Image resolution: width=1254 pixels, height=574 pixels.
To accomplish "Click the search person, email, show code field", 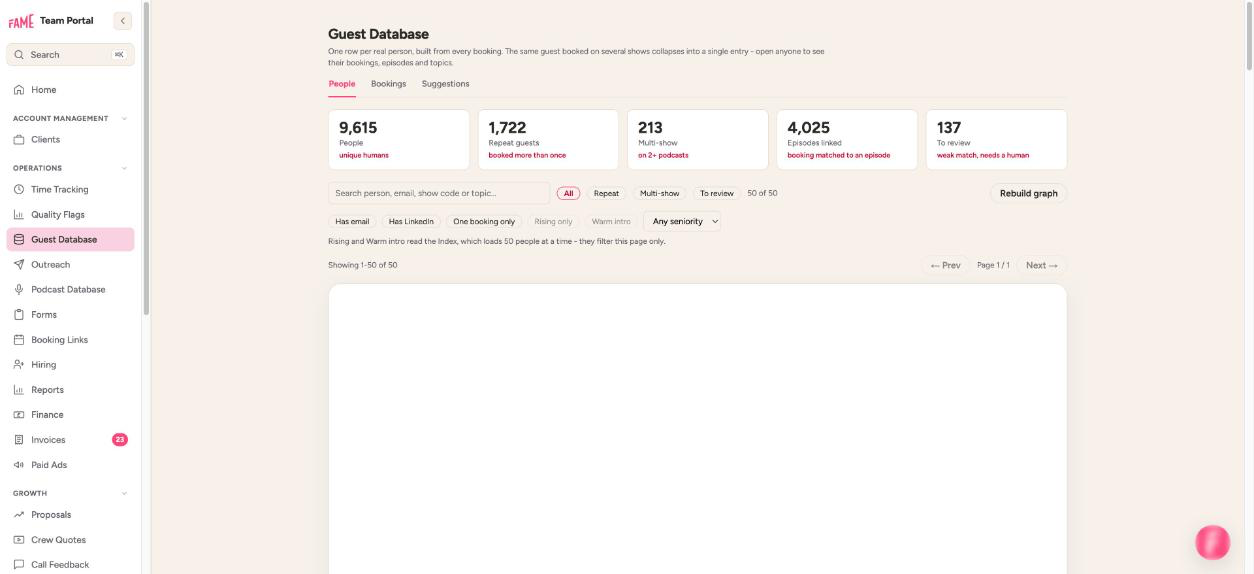I will tap(439, 194).
